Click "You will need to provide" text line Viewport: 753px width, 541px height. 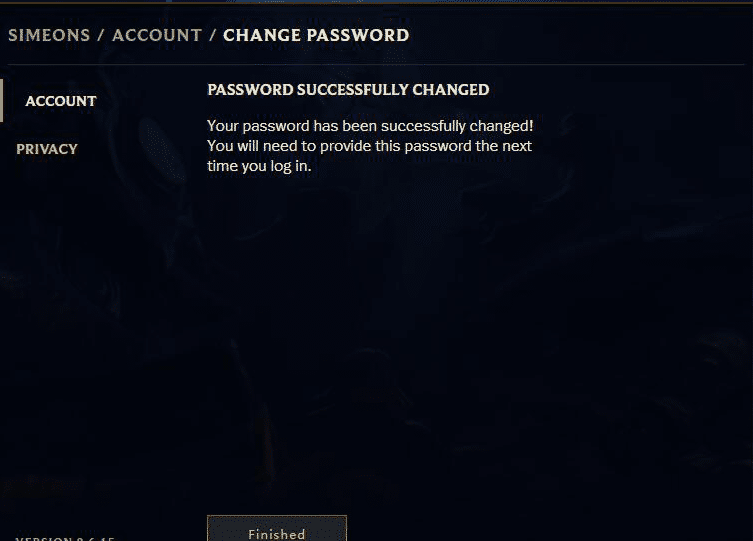(369, 146)
